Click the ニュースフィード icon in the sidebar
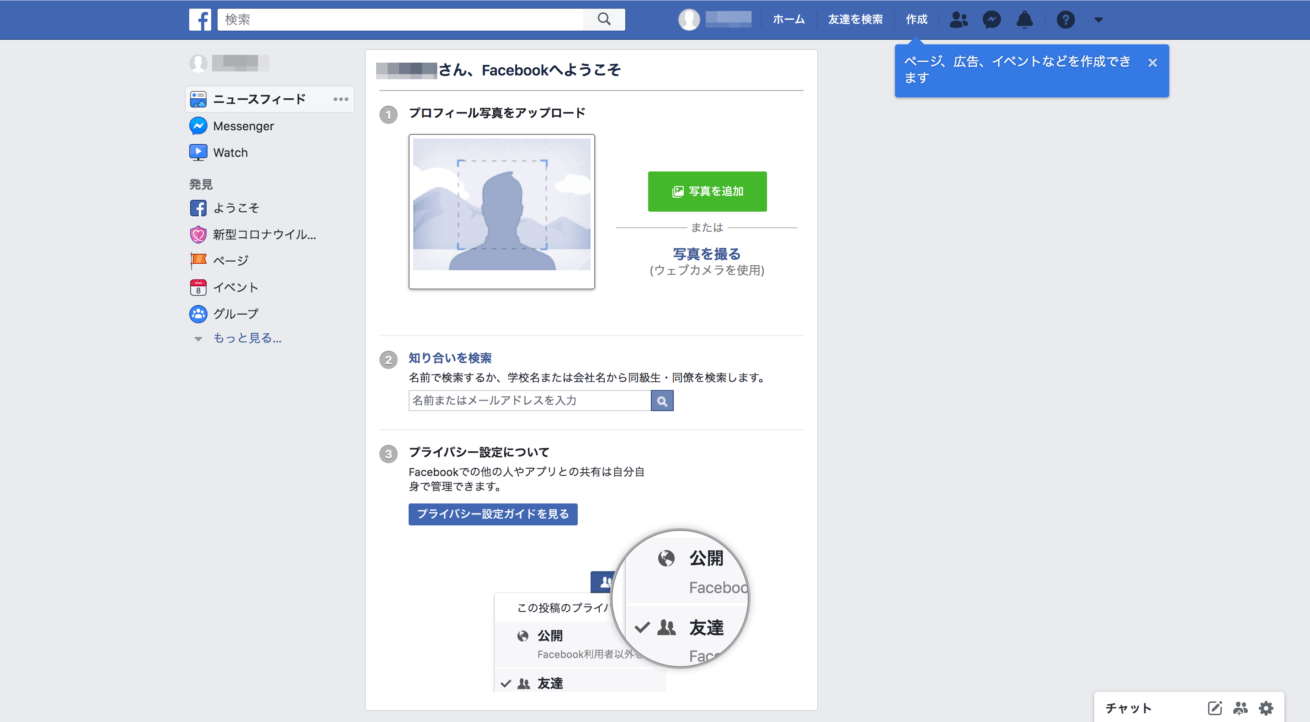This screenshot has height=722, width=1310. click(198, 99)
